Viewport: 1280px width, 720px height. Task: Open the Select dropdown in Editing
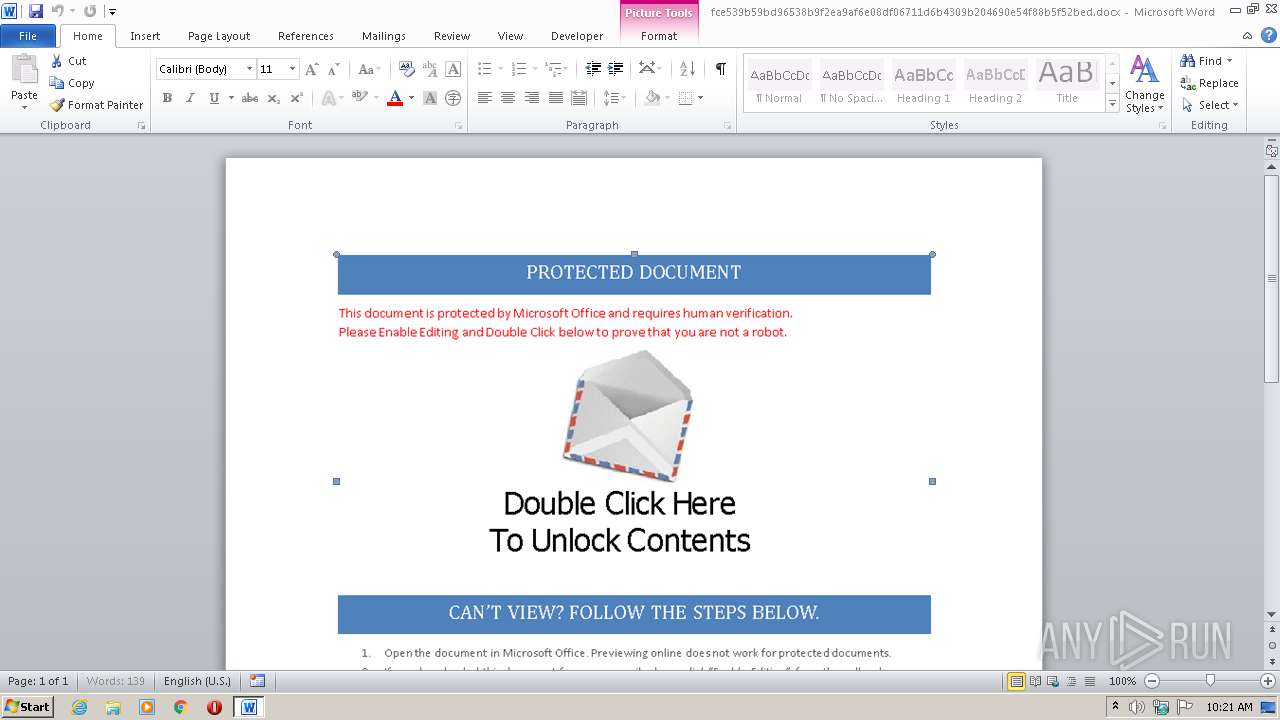click(1210, 105)
